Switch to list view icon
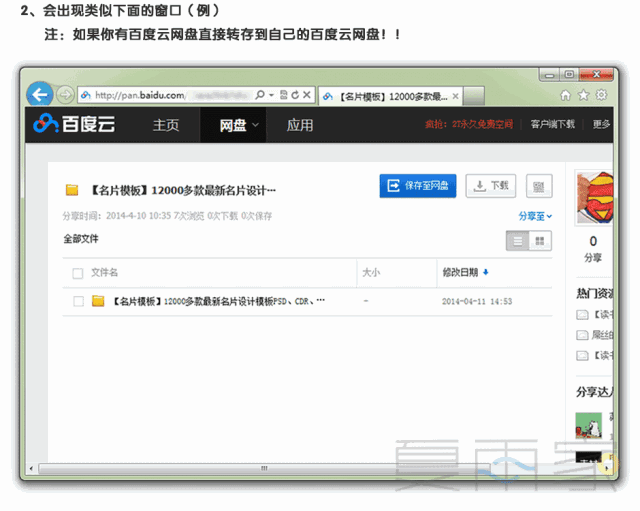640x511 pixels. click(518, 241)
